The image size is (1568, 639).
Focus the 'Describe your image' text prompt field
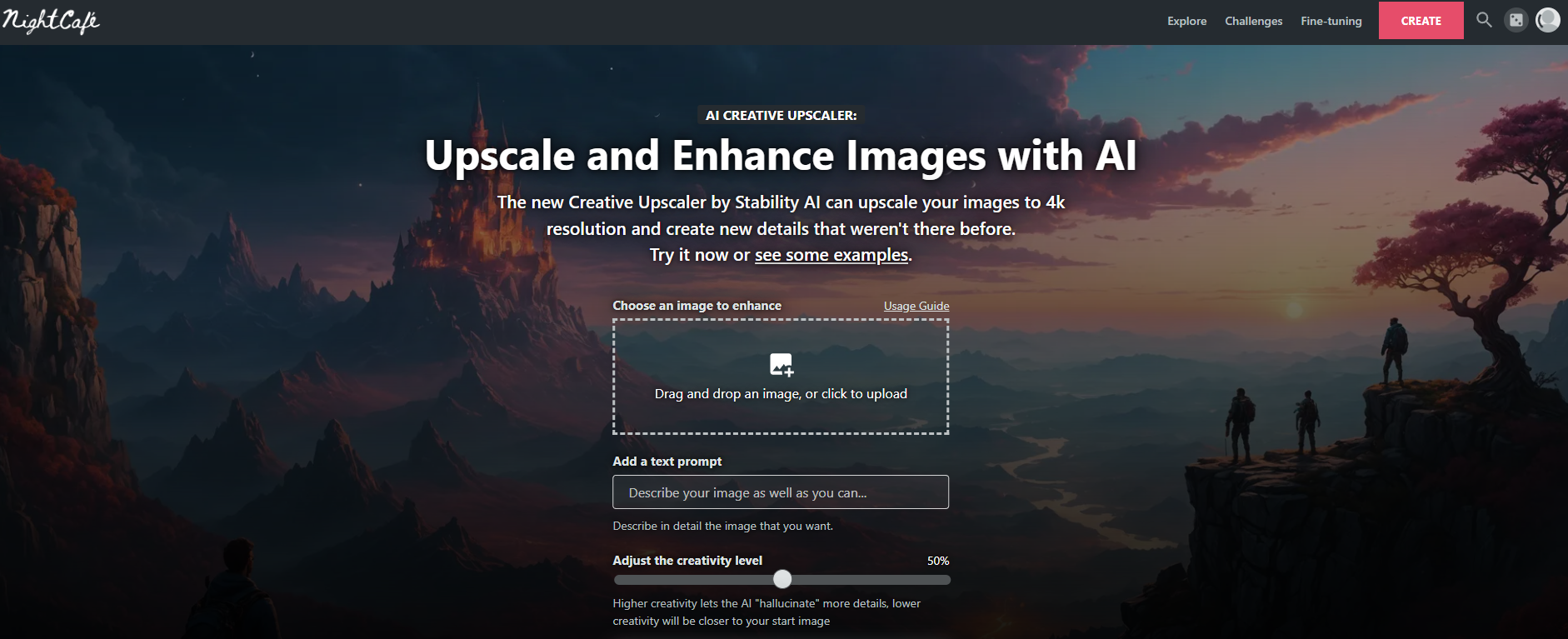781,492
